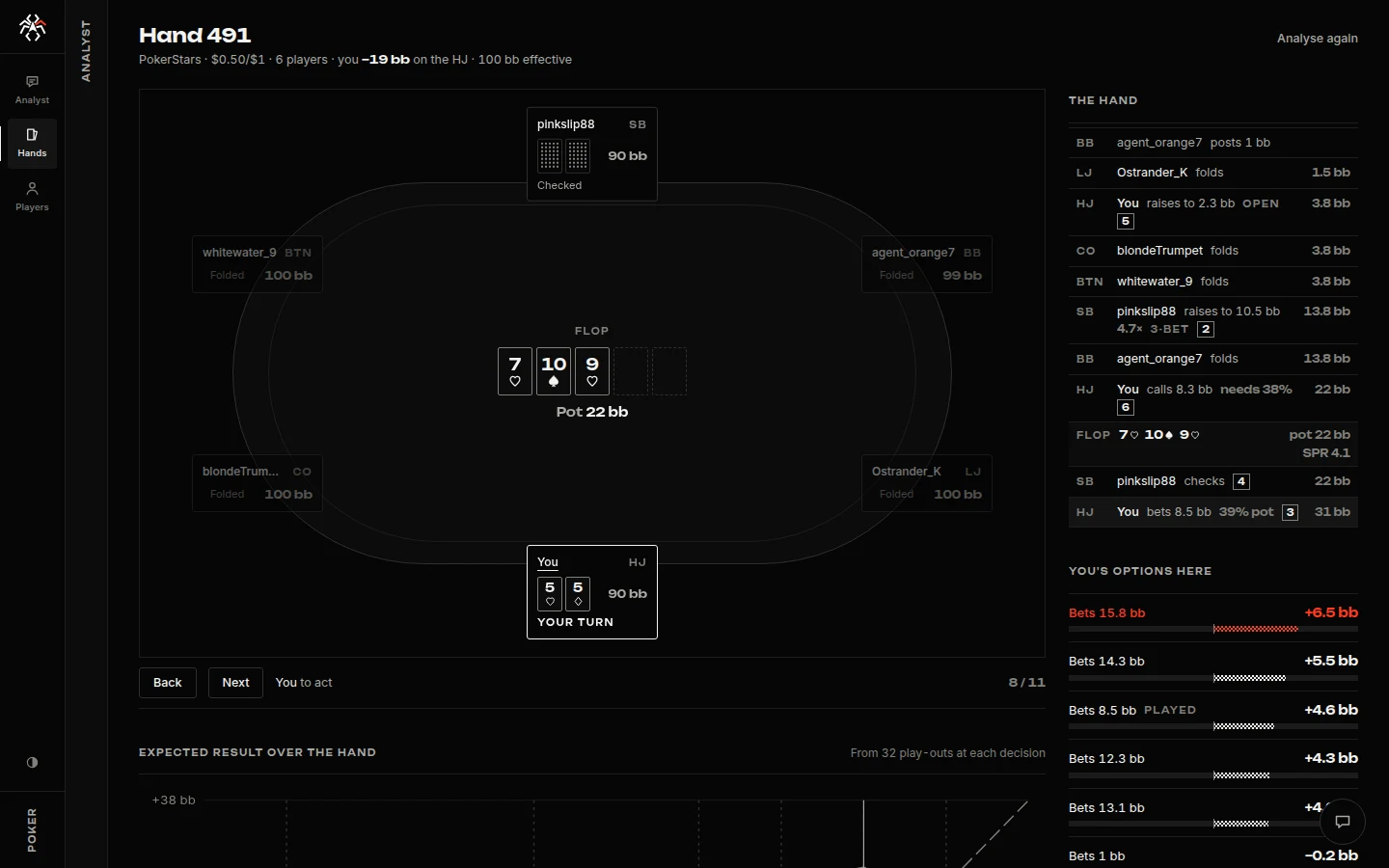Viewport: 1389px width, 868px height.
Task: Click the Back button
Action: 168,683
